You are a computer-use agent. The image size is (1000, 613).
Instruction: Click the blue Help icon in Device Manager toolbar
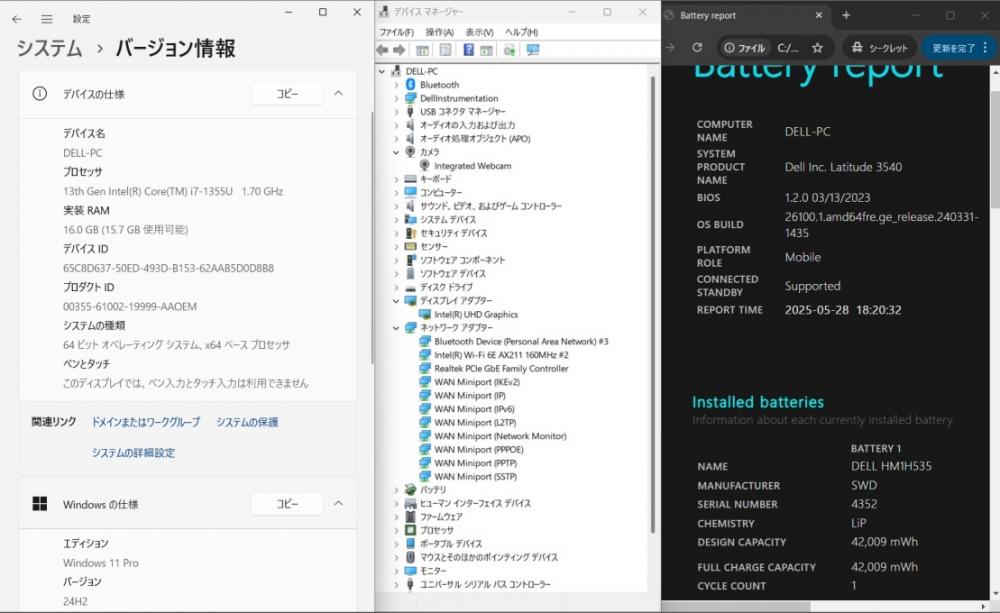468,50
